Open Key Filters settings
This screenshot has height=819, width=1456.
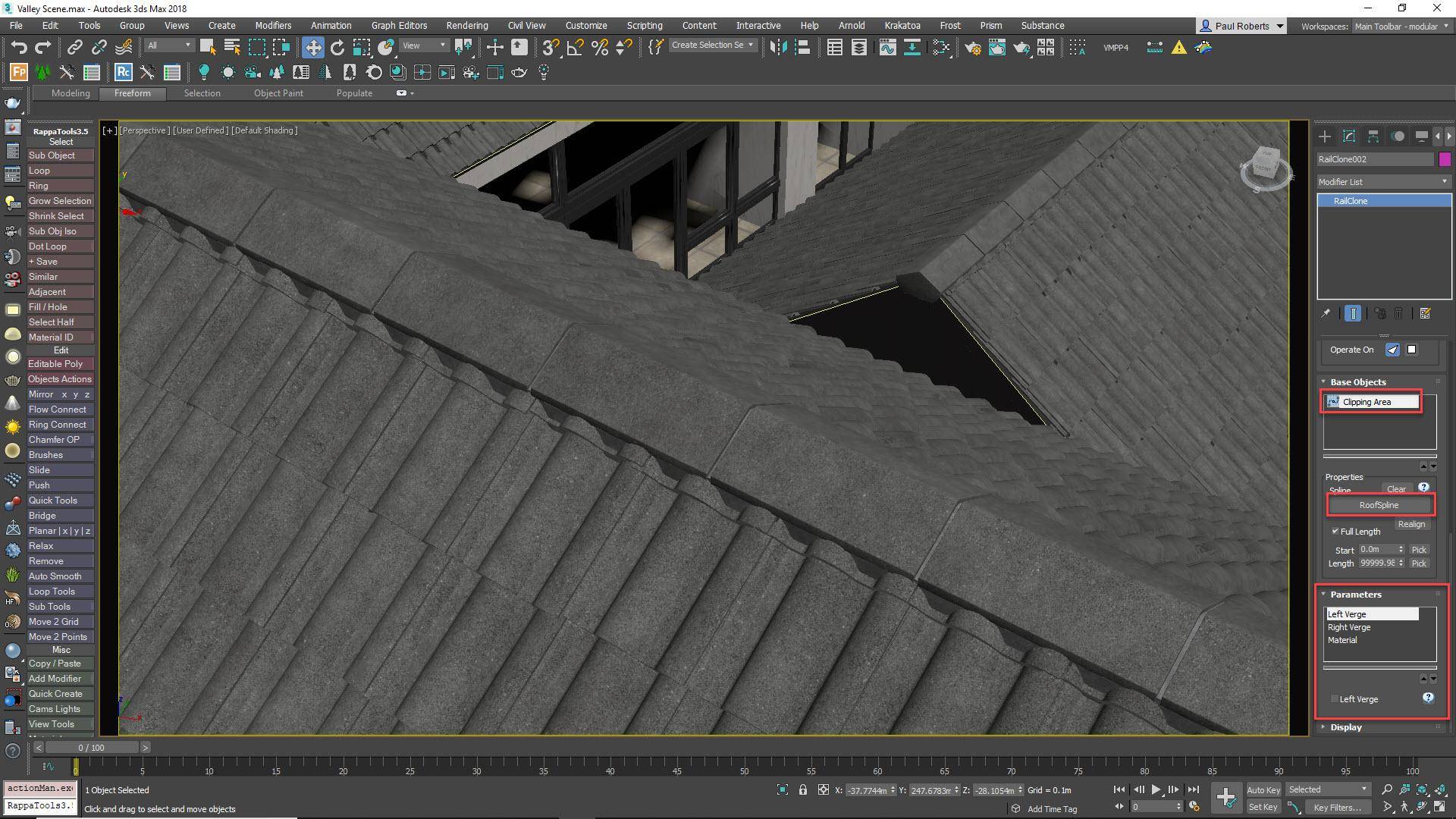pyautogui.click(x=1337, y=807)
